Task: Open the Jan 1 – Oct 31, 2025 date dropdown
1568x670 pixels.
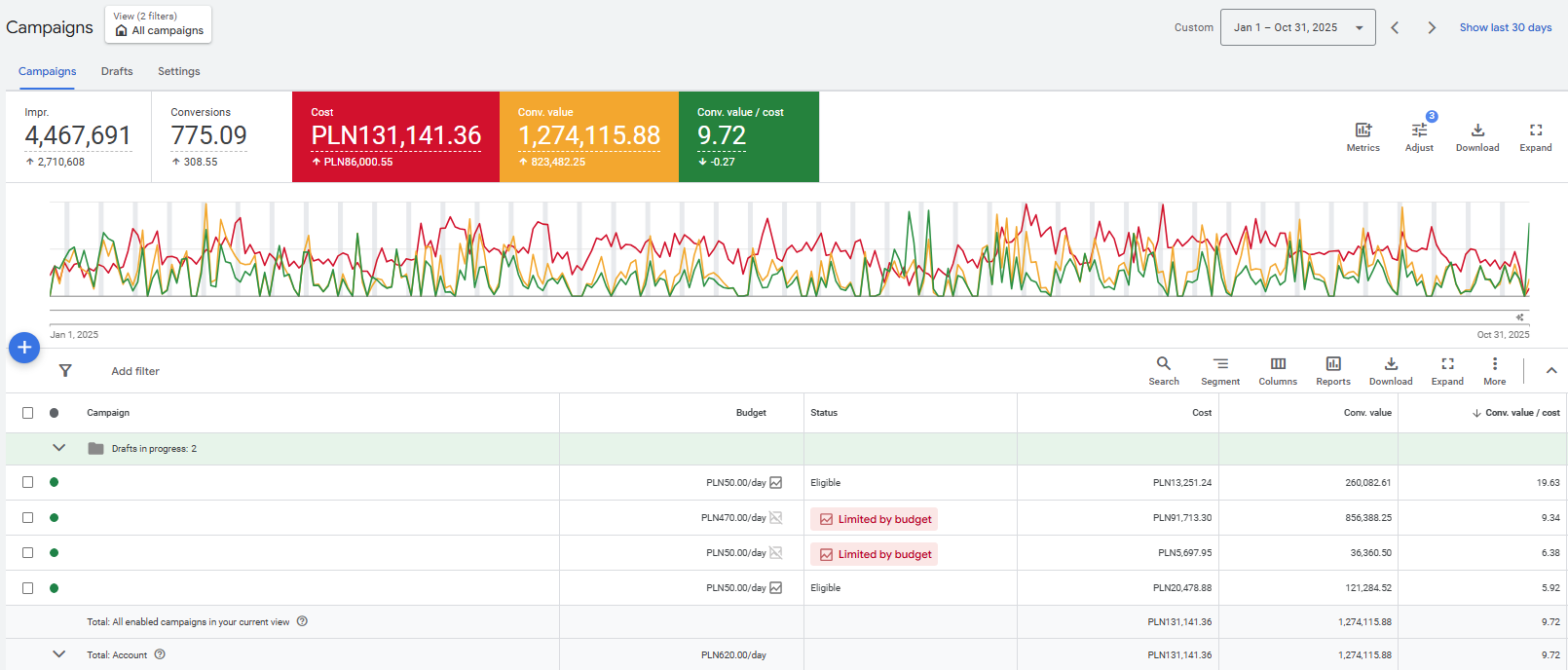Action: (1297, 27)
